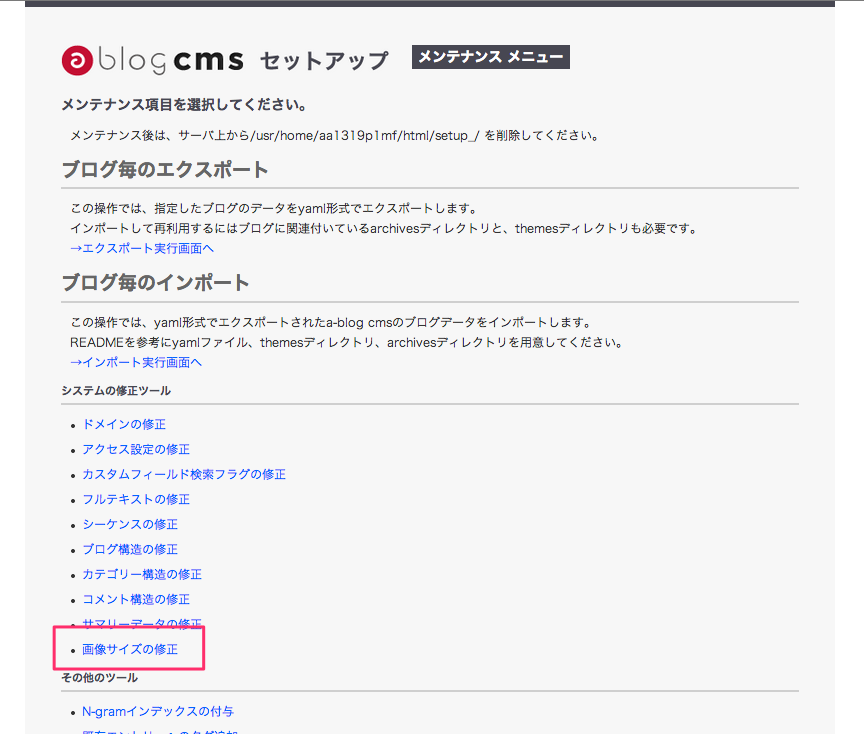The image size is (864, 734).
Task: Click the ブログ毎のエクスポート heading
Action: coord(165,170)
